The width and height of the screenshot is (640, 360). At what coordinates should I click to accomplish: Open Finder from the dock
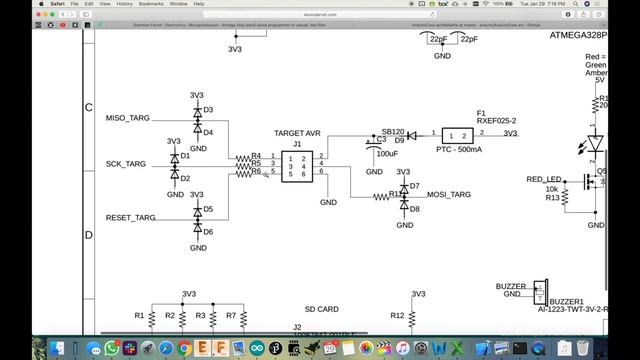click(x=58, y=349)
